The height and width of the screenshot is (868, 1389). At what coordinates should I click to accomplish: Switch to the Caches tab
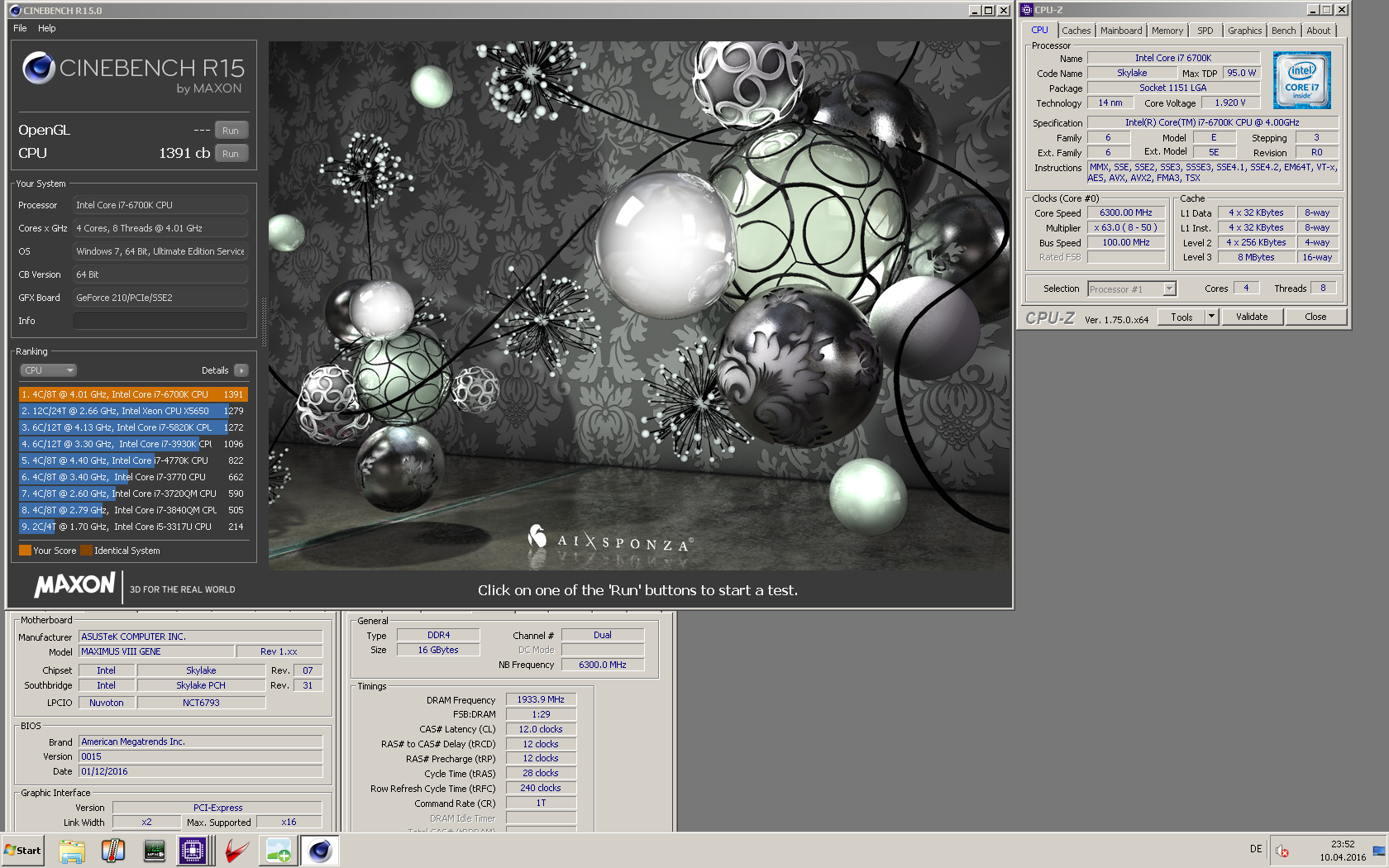[1076, 31]
